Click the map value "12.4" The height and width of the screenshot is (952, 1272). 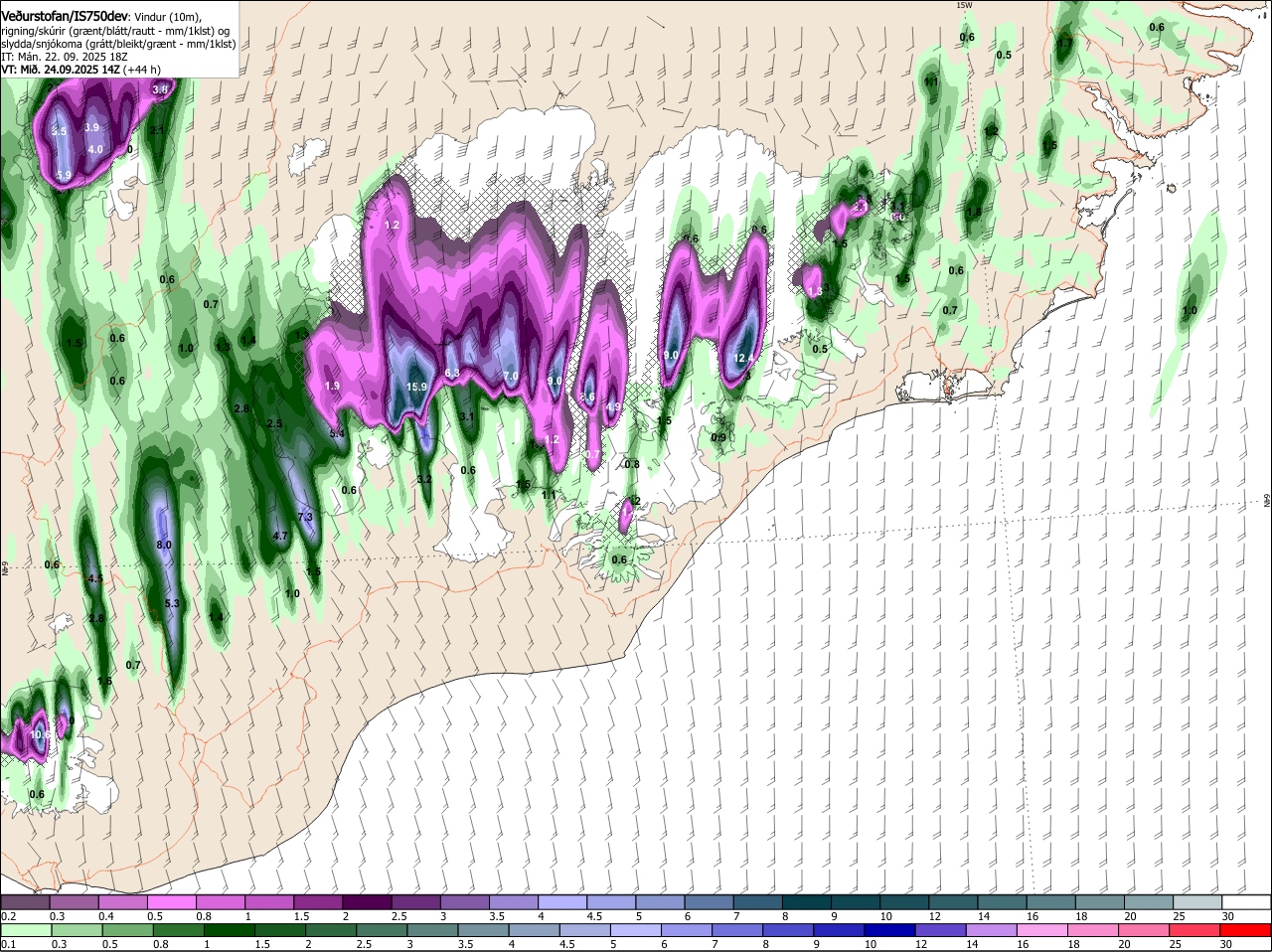(x=745, y=358)
